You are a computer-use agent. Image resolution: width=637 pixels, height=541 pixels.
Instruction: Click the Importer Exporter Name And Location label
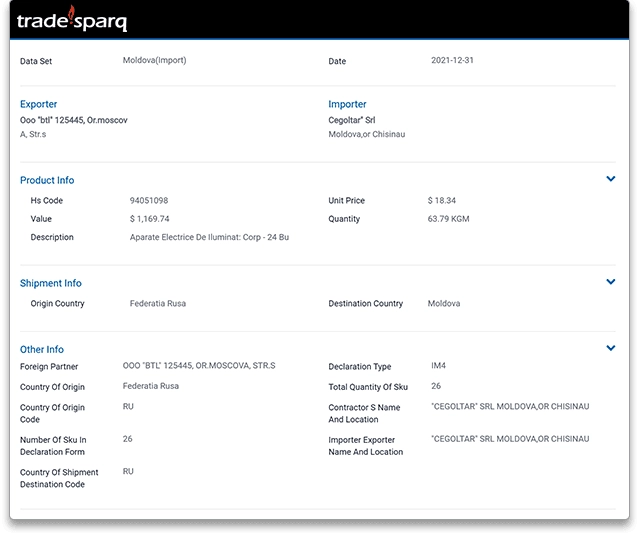coord(366,446)
